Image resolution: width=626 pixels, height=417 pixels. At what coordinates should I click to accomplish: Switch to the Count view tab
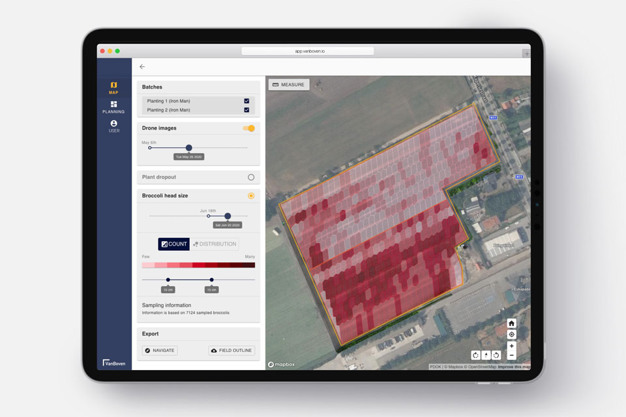[174, 244]
